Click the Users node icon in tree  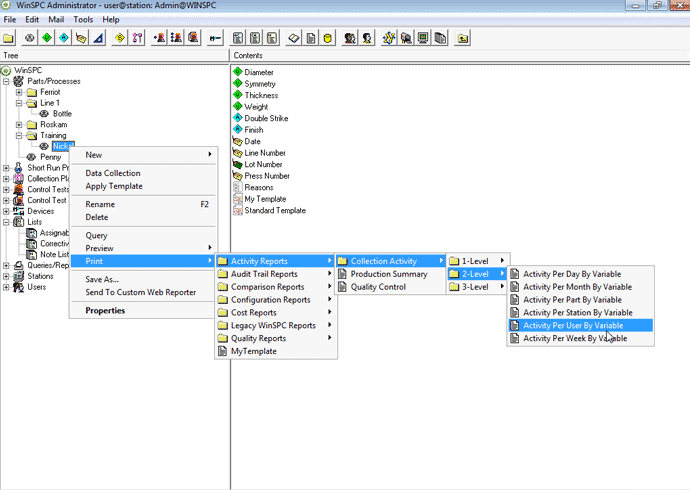(x=18, y=287)
